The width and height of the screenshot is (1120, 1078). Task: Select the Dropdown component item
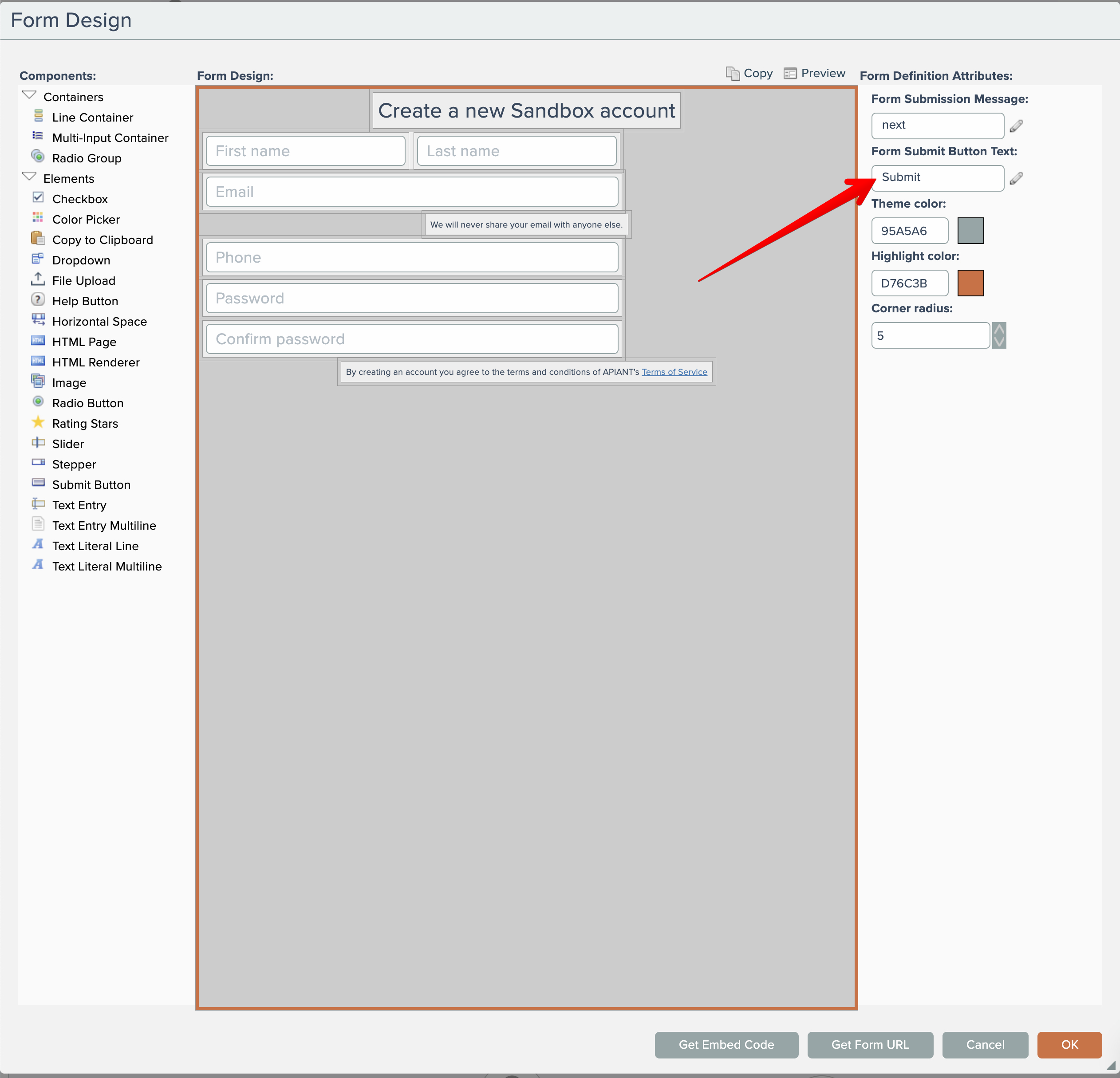(x=81, y=260)
